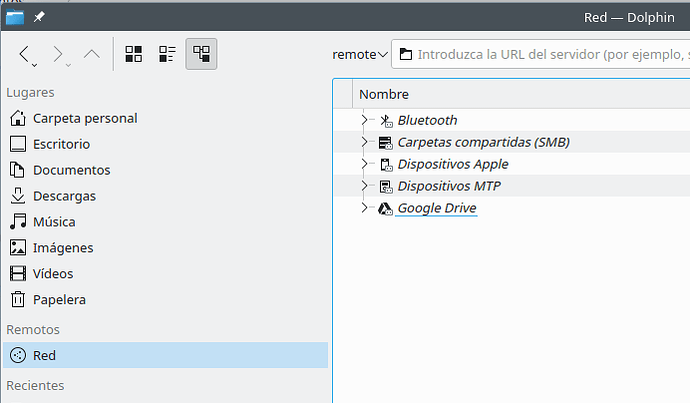Go up to parent folder
The width and height of the screenshot is (690, 403).
(92, 54)
